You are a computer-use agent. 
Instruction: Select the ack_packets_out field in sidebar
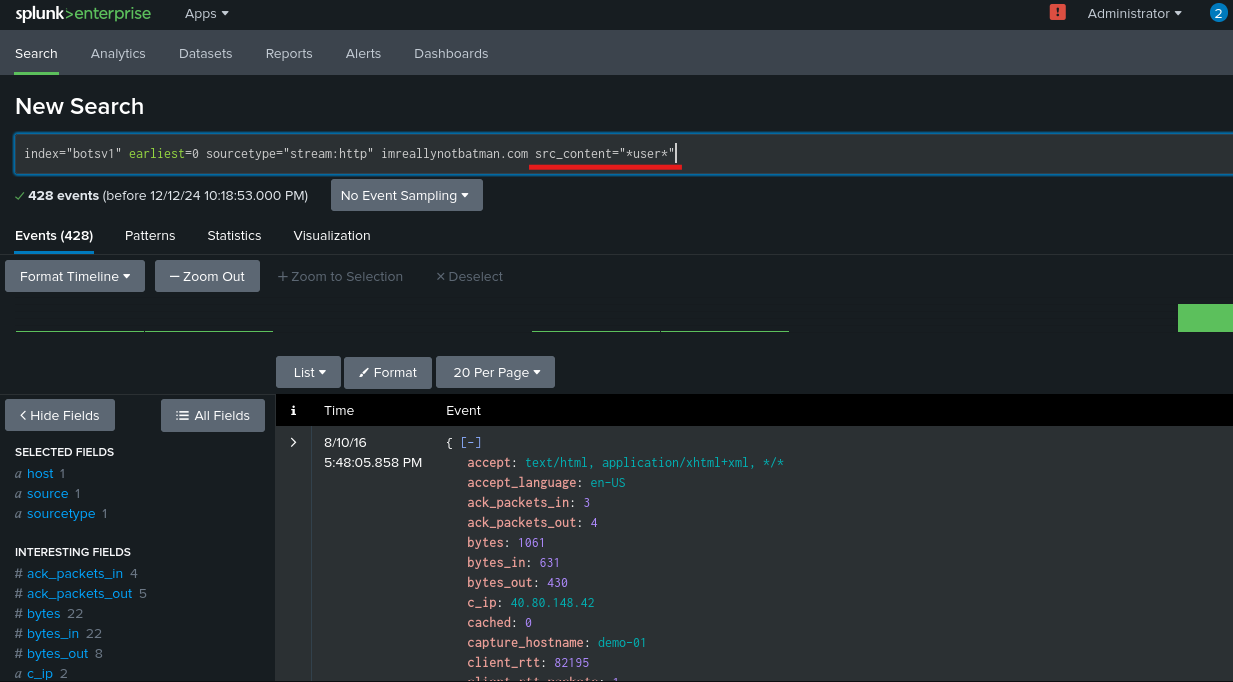[80, 594]
